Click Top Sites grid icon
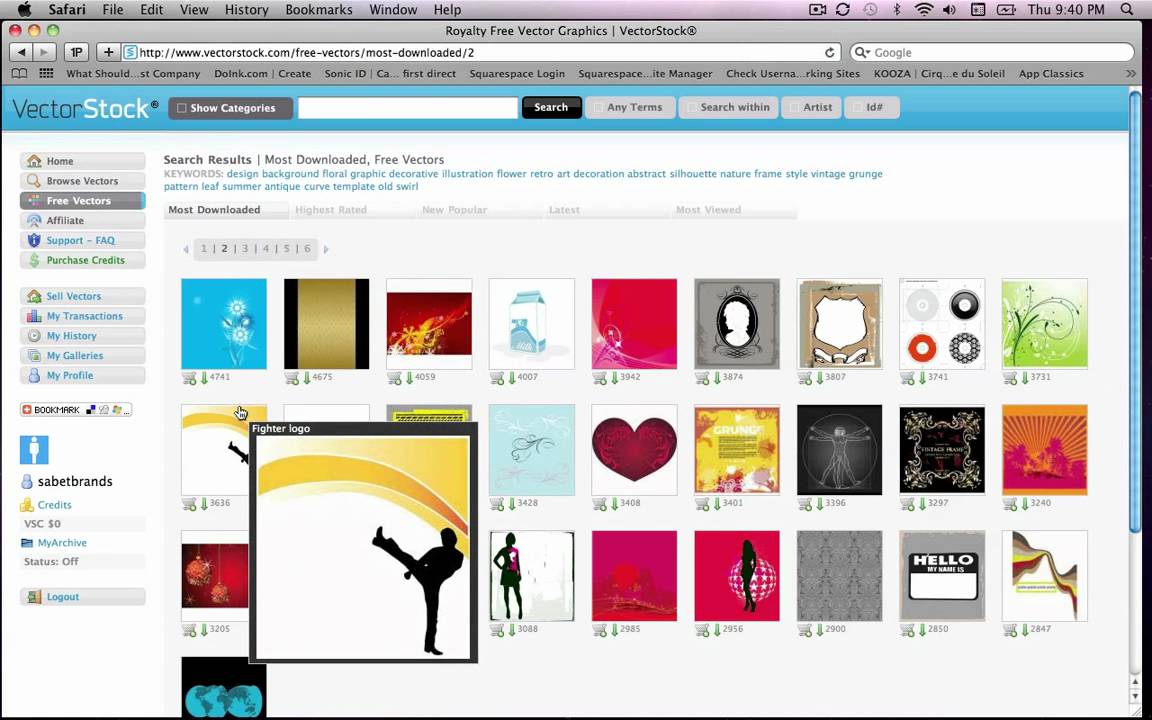 click(46, 74)
